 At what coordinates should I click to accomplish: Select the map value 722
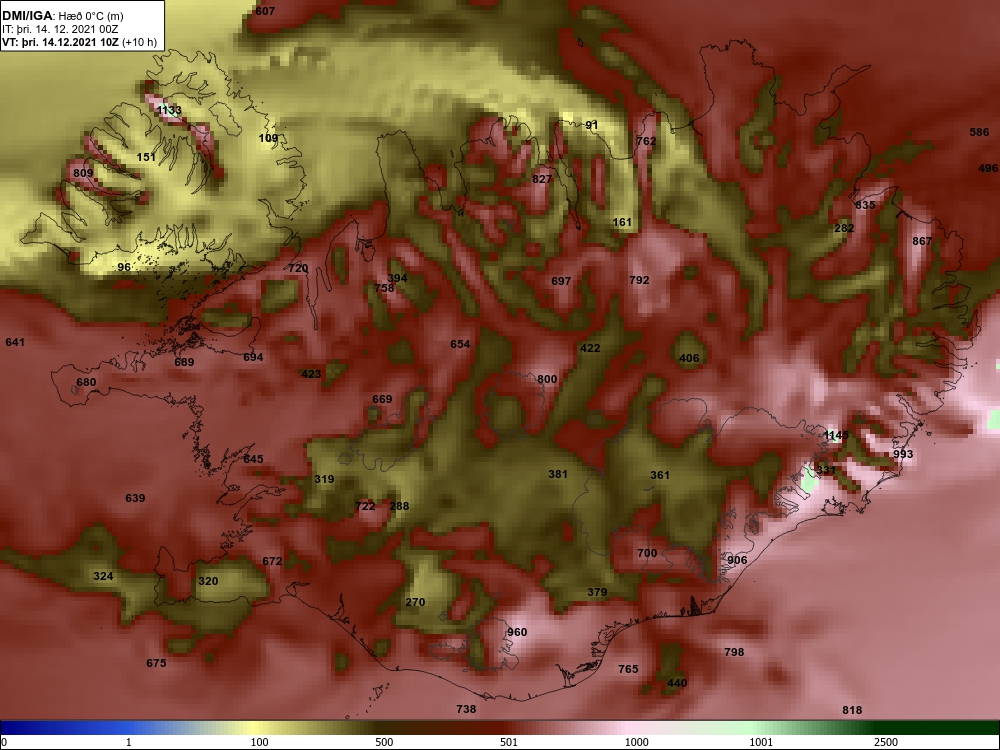pos(365,506)
